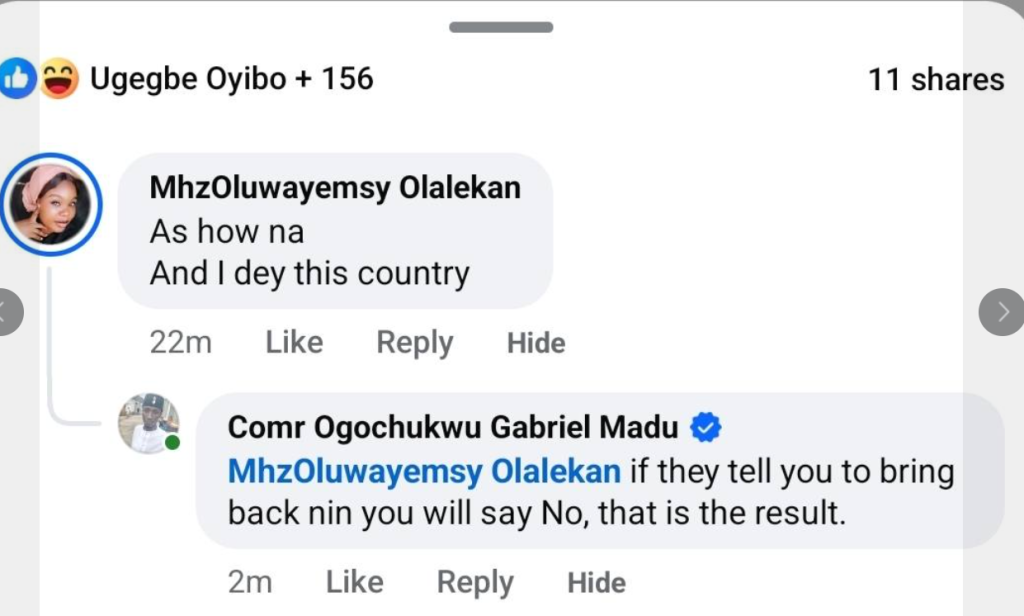Click the blue MhzOluwayemsy Olalekan mention
The width and height of the screenshot is (1024, 616).
(x=425, y=470)
